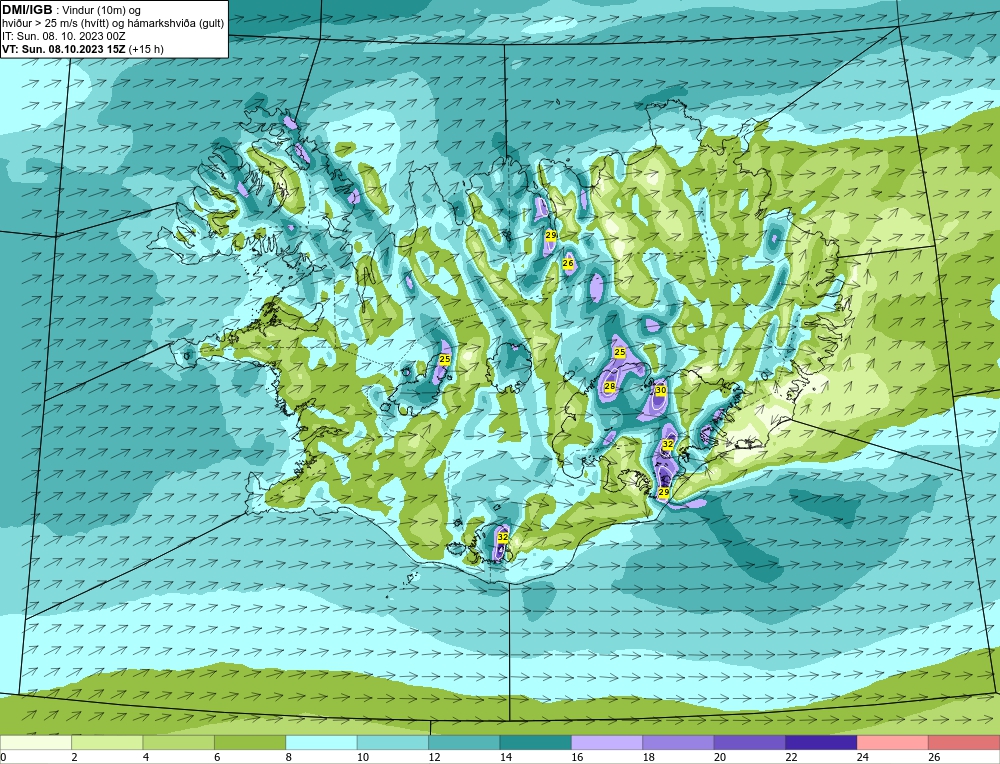The image size is (1000, 764).
Task: Click the legend scale number 4
Action: [x=146, y=758]
